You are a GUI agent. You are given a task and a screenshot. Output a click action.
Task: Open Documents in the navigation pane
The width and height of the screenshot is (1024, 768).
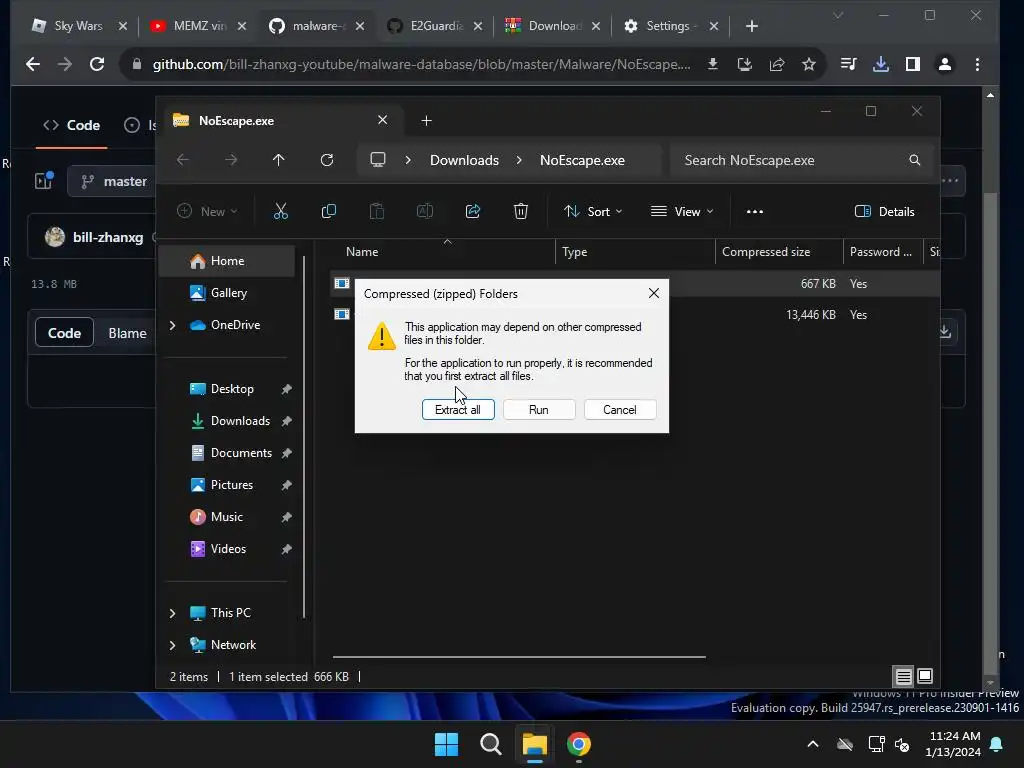coord(229,453)
